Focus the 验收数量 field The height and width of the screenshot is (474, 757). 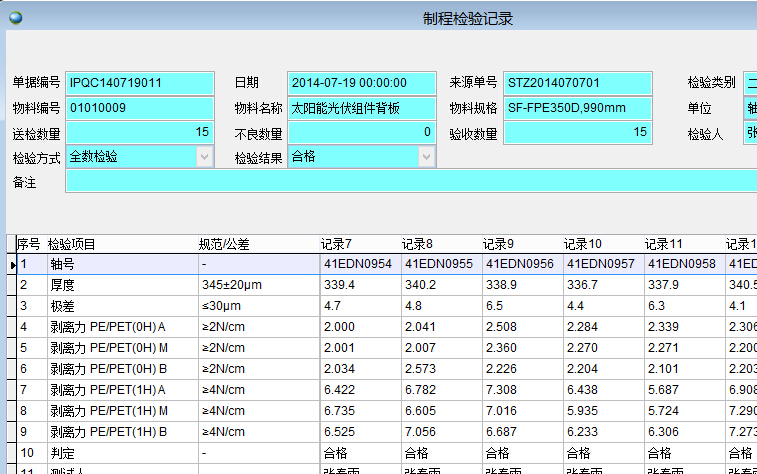click(x=577, y=132)
